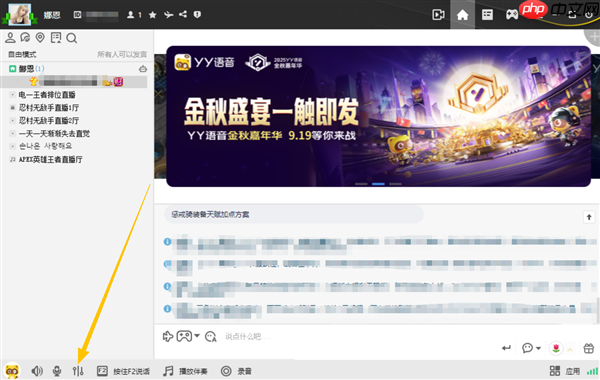This screenshot has width=600, height=380.
Task: Expand the dropdown arrow beside chat bubble icon
Action: (538, 348)
